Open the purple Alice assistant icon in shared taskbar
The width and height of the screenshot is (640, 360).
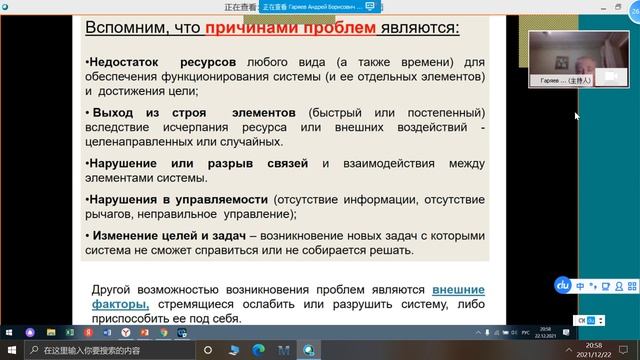30,333
